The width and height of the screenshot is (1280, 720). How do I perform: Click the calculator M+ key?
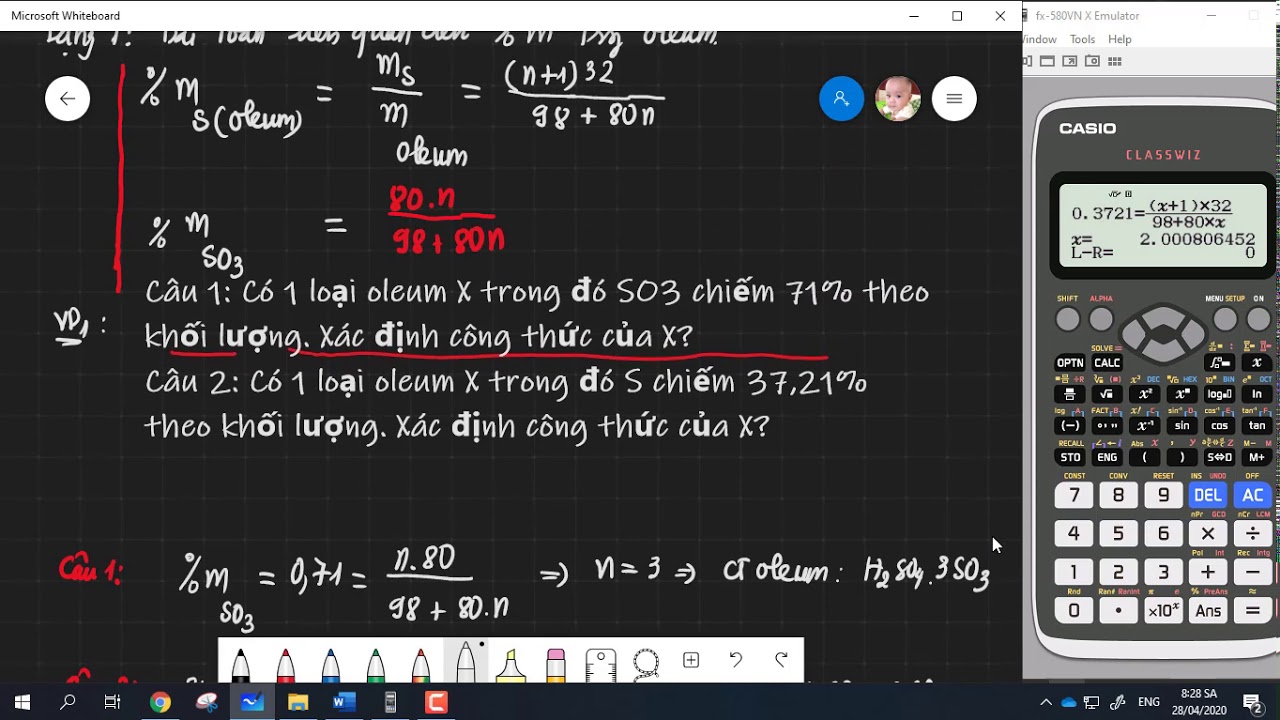tap(1257, 457)
